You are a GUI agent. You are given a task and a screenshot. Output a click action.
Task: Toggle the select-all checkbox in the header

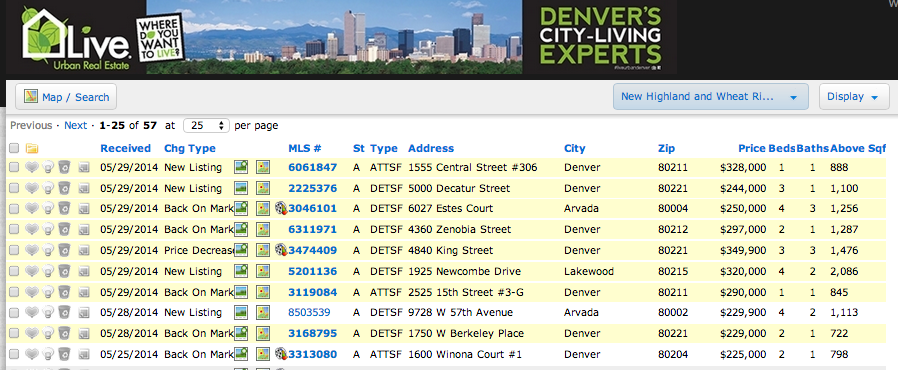pyautogui.click(x=14, y=149)
